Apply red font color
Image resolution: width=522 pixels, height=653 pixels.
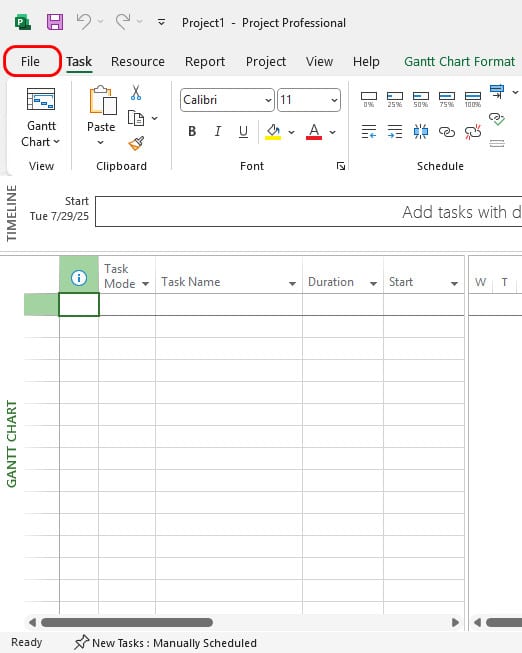314,132
